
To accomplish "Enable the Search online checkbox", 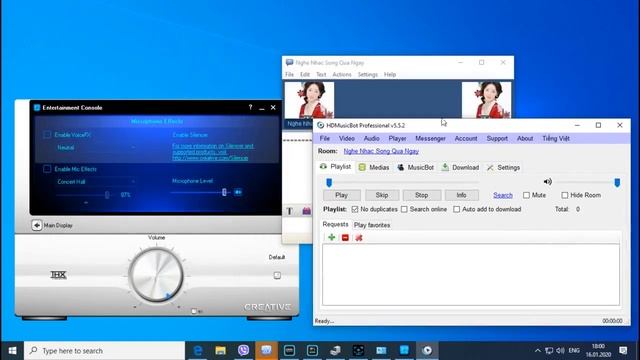I will (404, 209).
